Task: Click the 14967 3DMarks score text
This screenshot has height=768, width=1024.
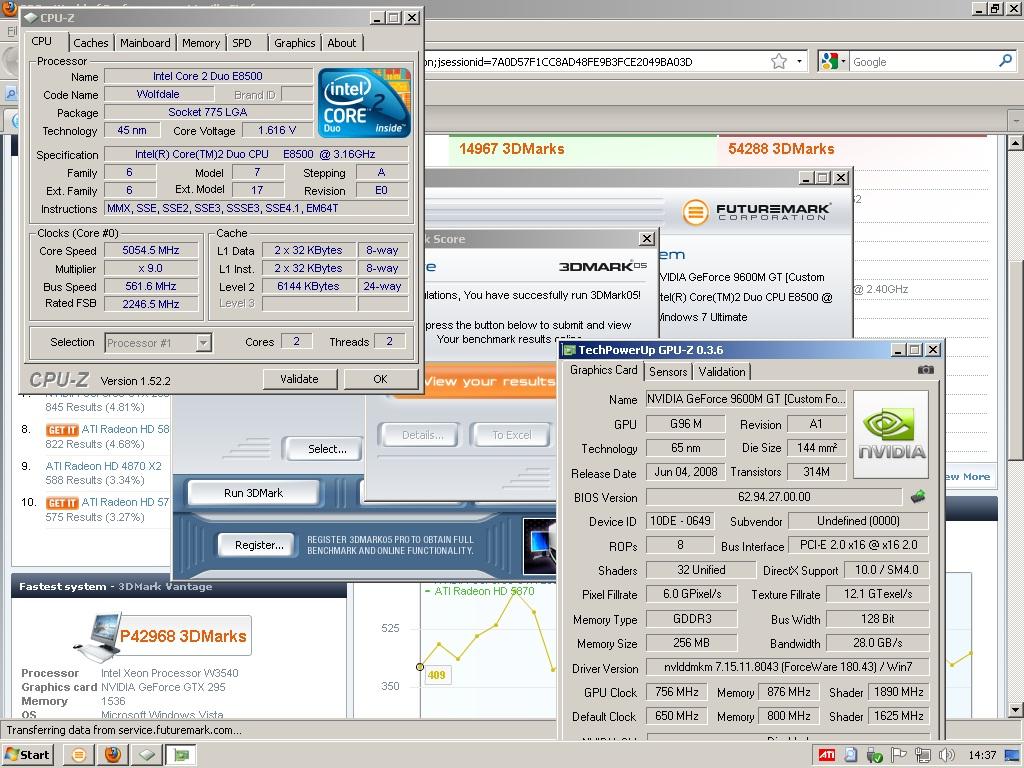Action: click(x=511, y=149)
